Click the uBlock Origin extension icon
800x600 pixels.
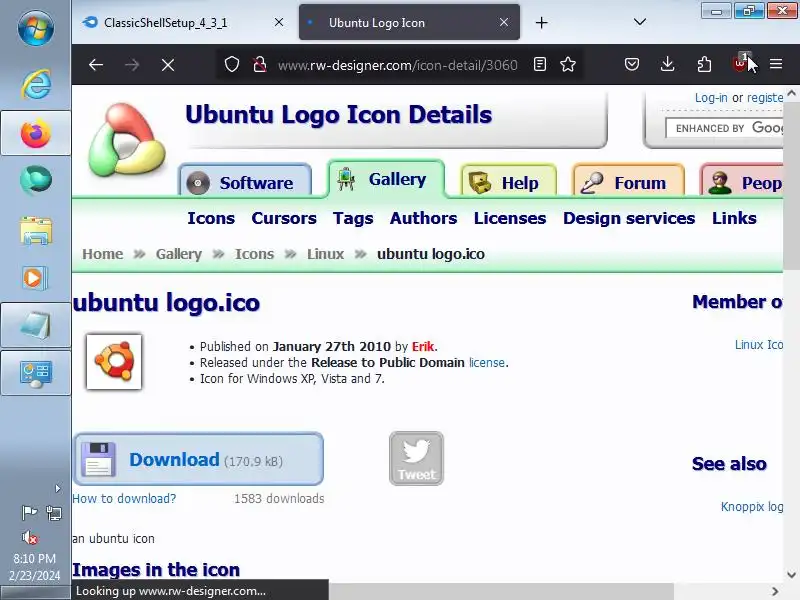[x=740, y=63]
